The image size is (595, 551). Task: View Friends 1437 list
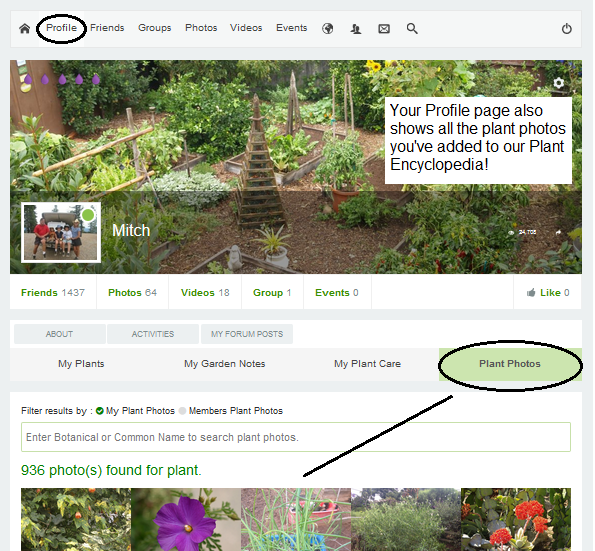tap(53, 293)
